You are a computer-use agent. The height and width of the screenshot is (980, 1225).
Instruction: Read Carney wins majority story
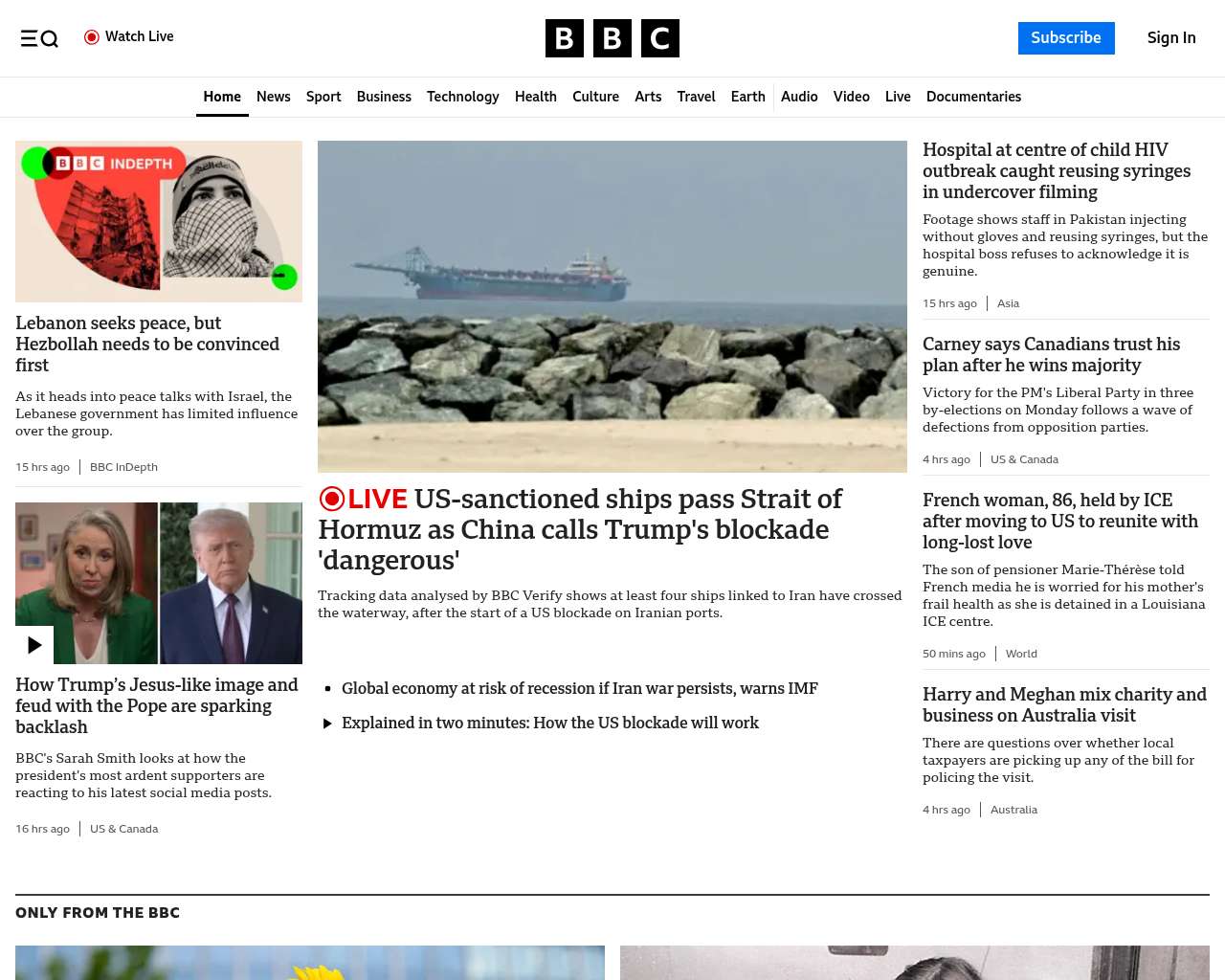click(x=1051, y=355)
